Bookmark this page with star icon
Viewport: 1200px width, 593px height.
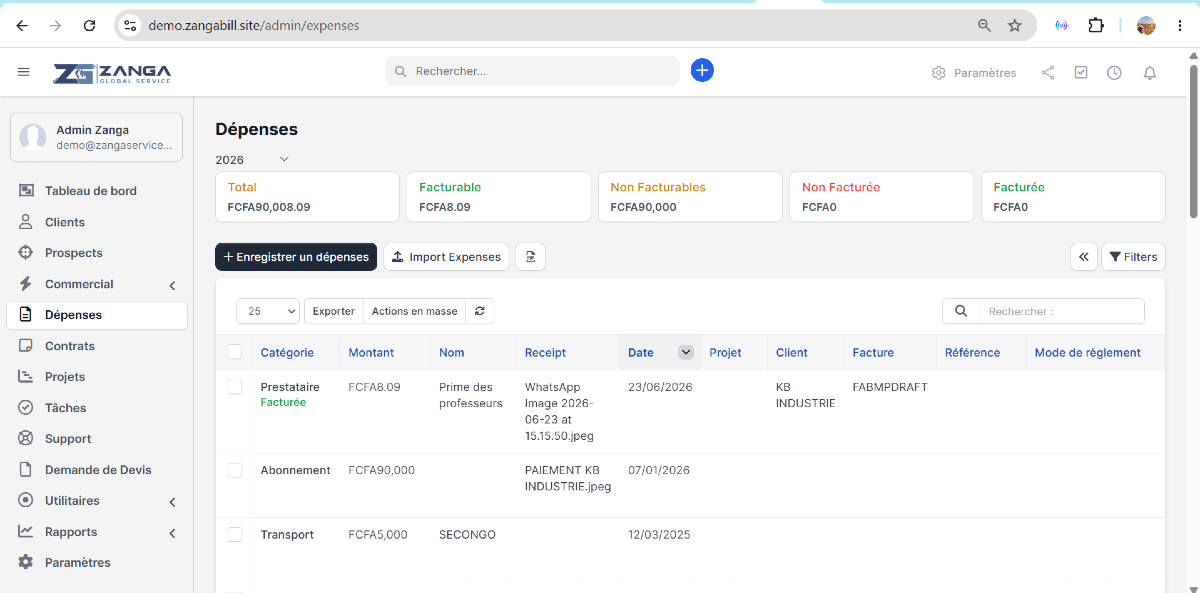pos(1015,25)
